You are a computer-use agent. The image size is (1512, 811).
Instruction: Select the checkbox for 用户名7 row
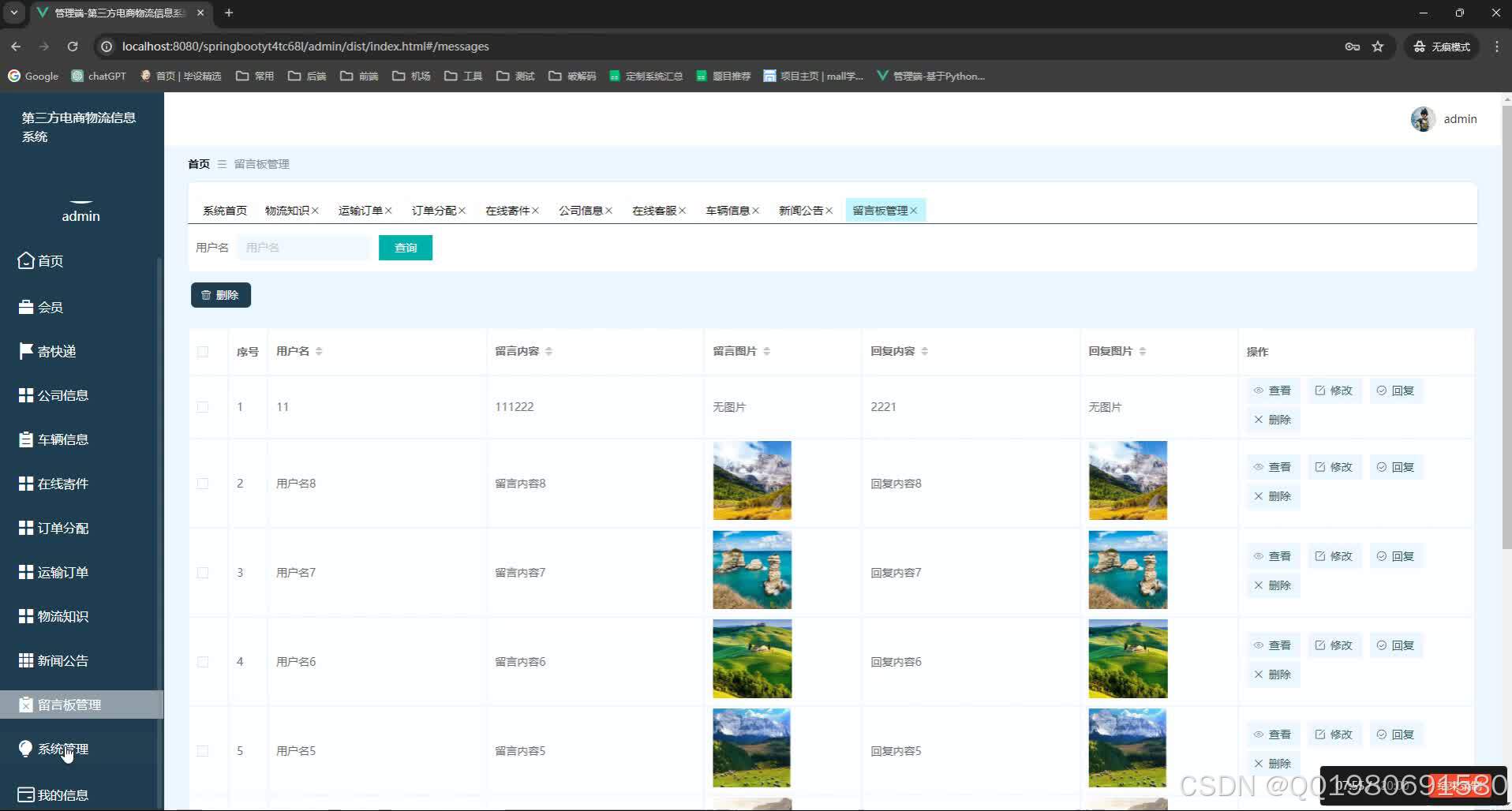[x=203, y=573]
